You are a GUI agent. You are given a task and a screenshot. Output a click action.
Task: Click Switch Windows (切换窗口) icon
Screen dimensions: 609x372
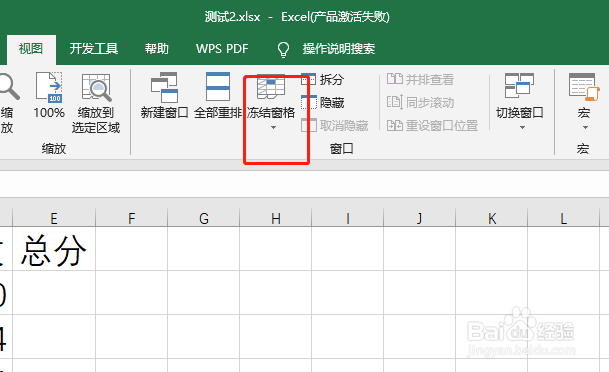pos(519,85)
